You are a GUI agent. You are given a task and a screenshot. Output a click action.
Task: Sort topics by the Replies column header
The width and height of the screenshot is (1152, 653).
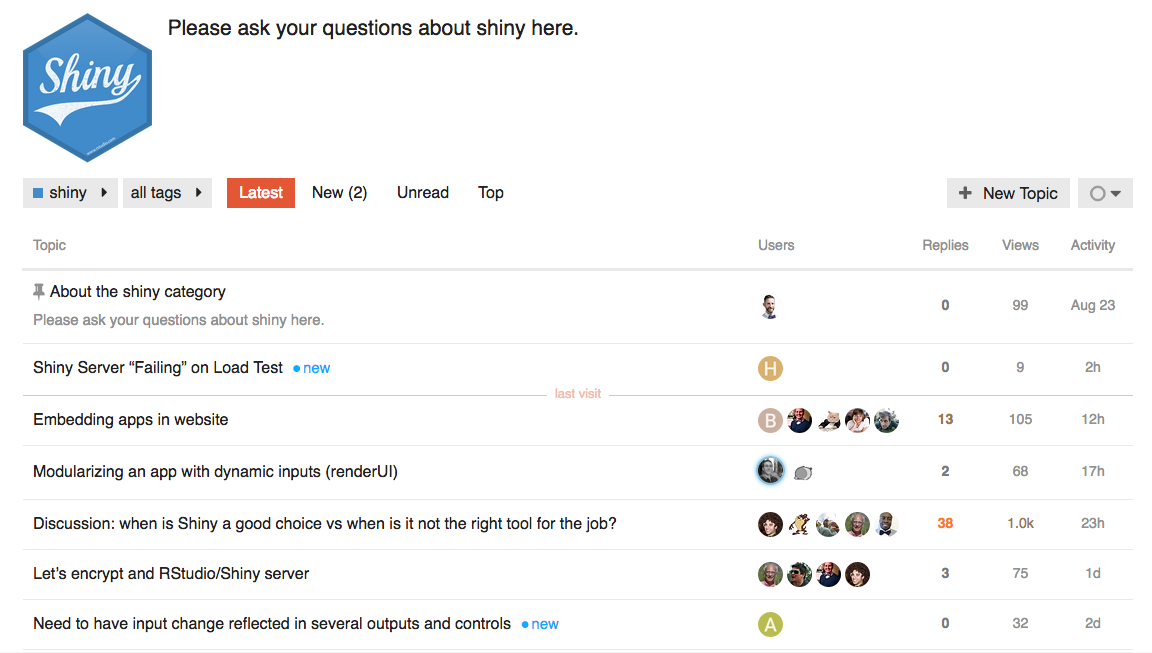[x=945, y=245]
